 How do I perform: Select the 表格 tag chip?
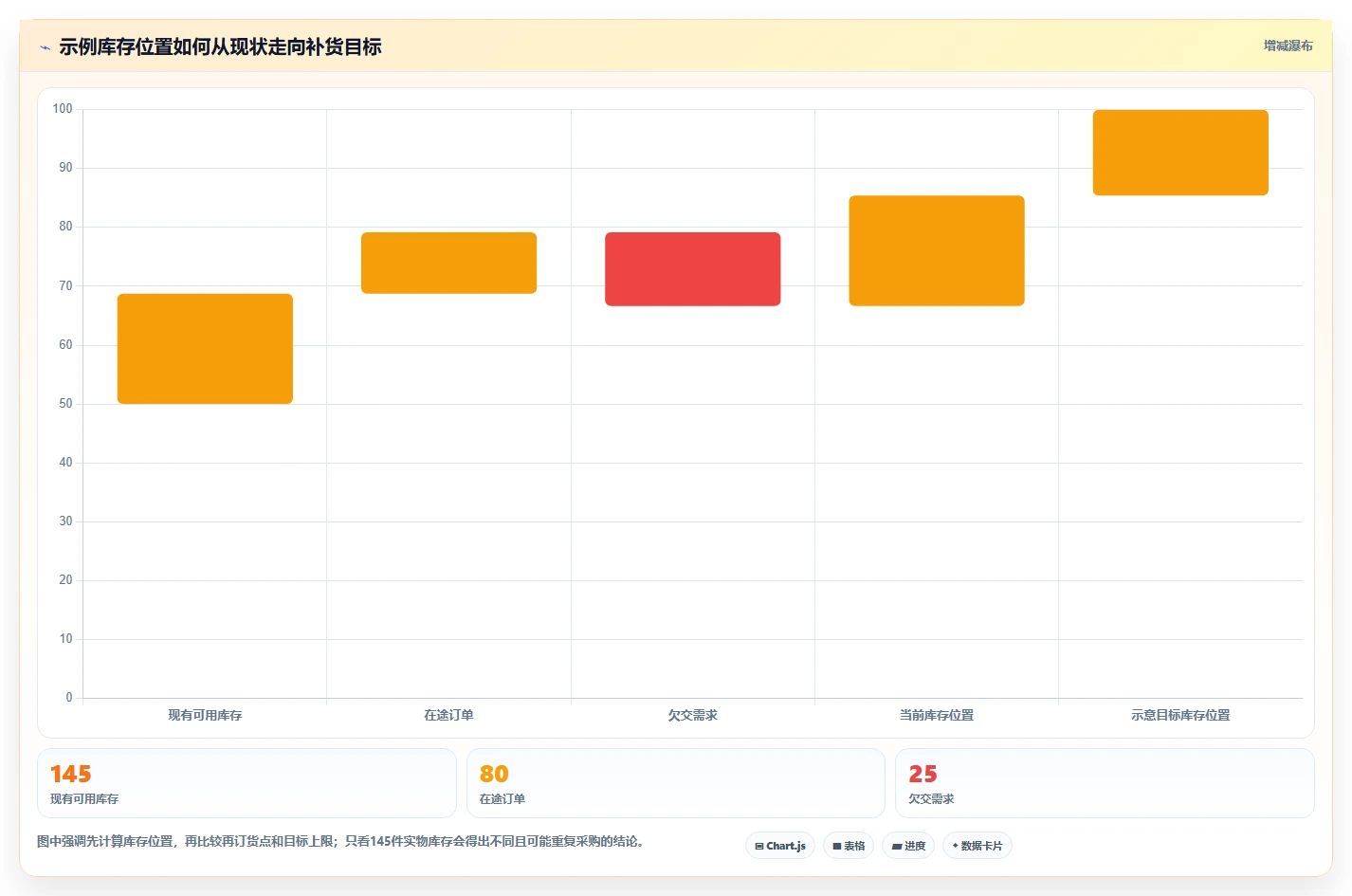849,846
